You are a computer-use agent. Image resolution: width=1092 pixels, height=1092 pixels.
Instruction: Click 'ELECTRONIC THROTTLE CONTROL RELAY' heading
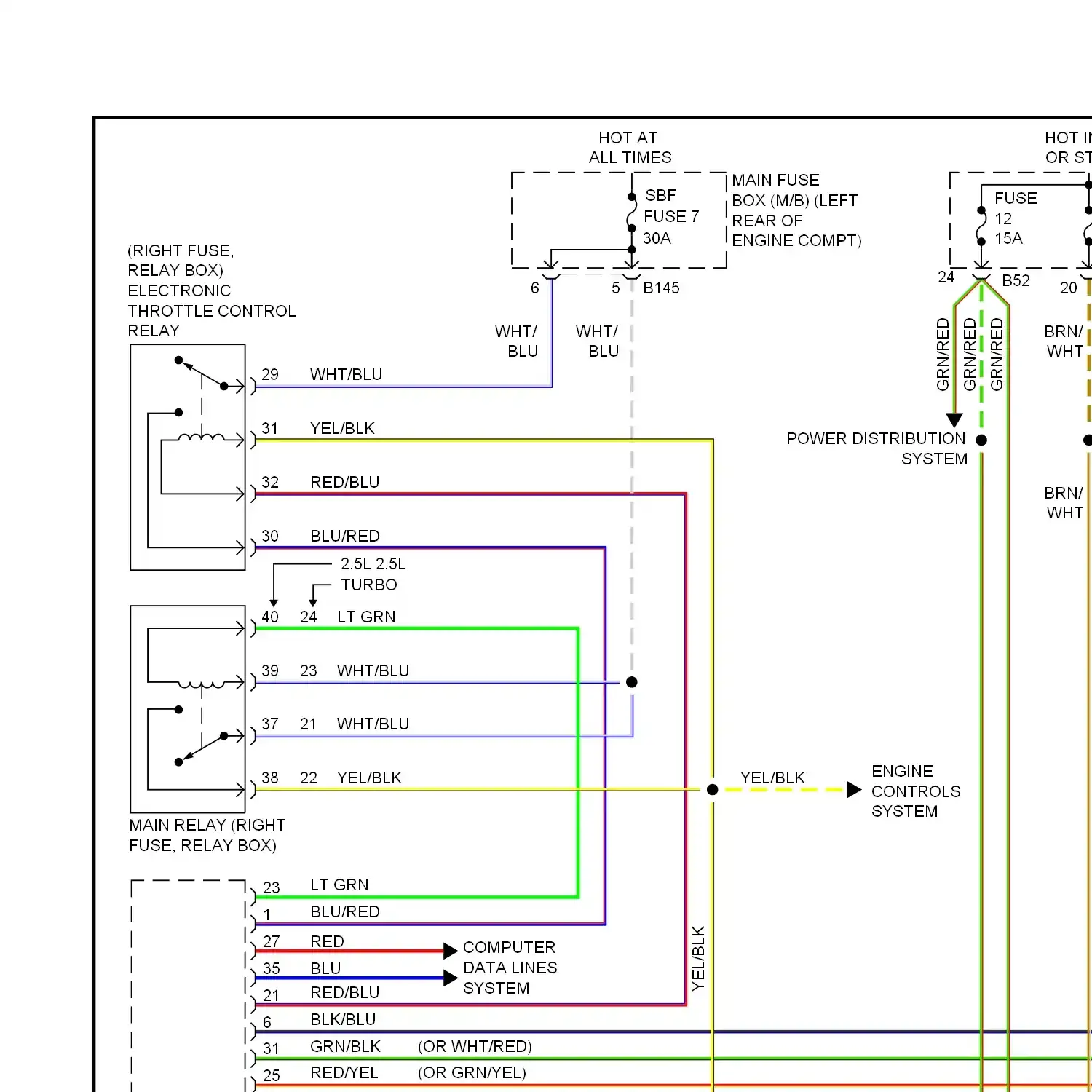coord(212,311)
